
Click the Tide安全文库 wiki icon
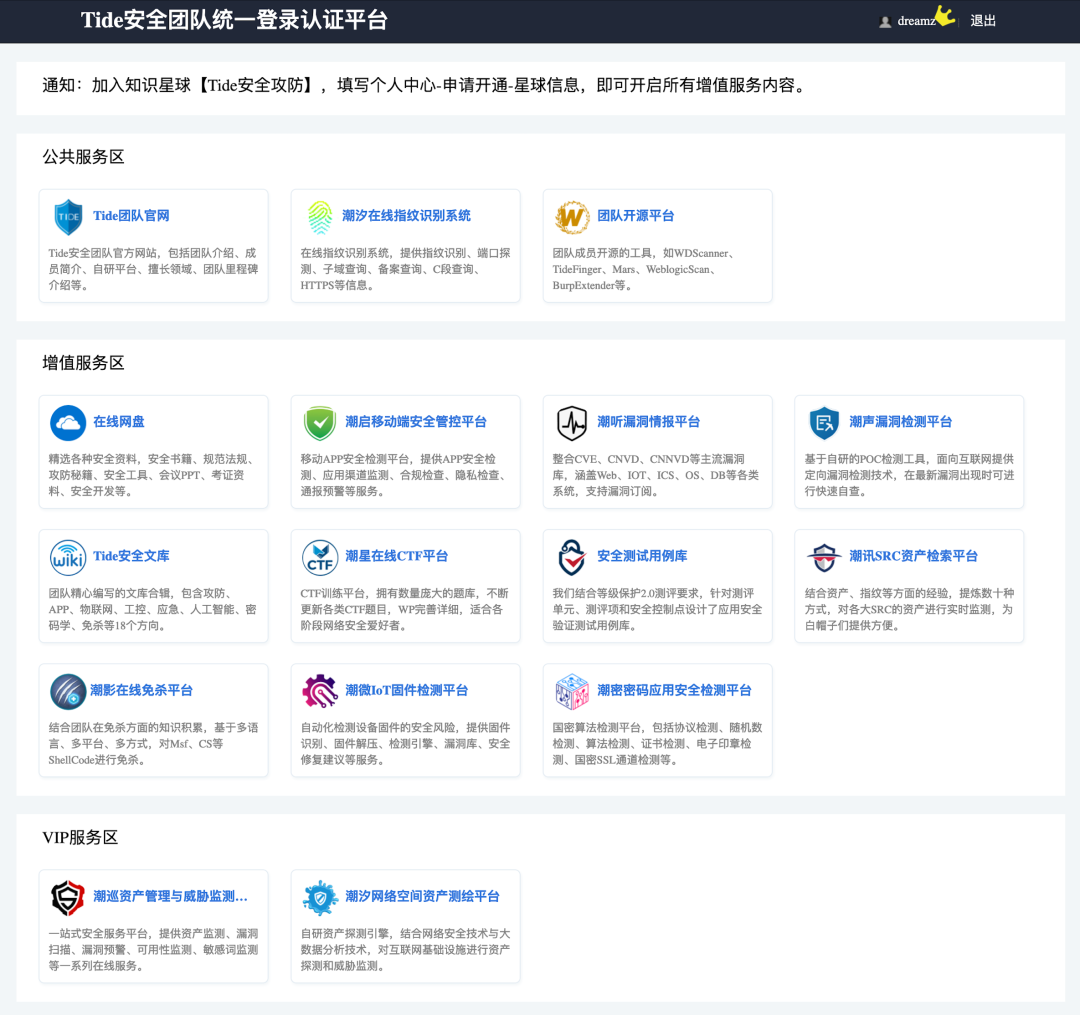coord(68,558)
